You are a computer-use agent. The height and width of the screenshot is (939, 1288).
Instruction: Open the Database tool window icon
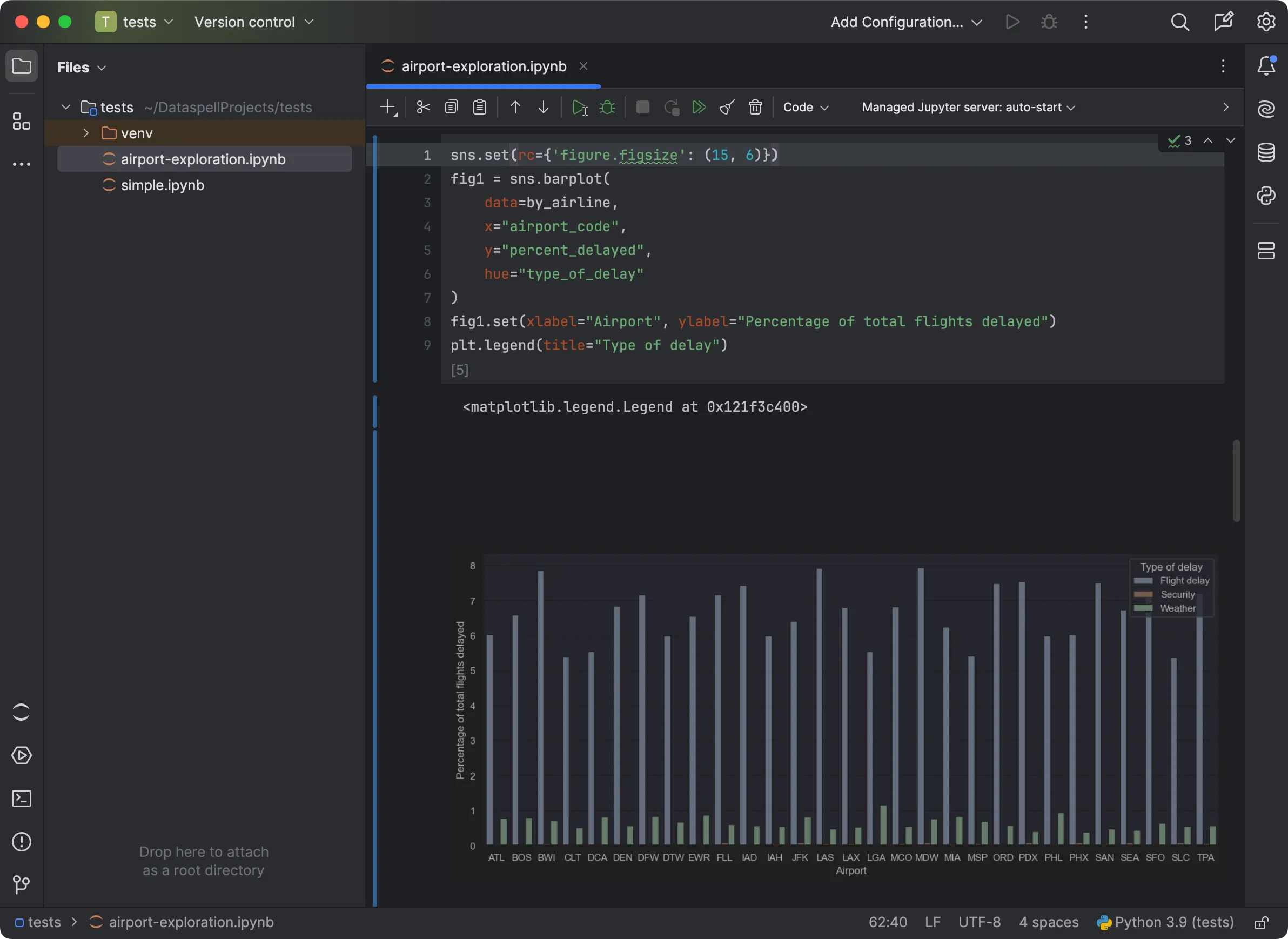[x=1266, y=152]
